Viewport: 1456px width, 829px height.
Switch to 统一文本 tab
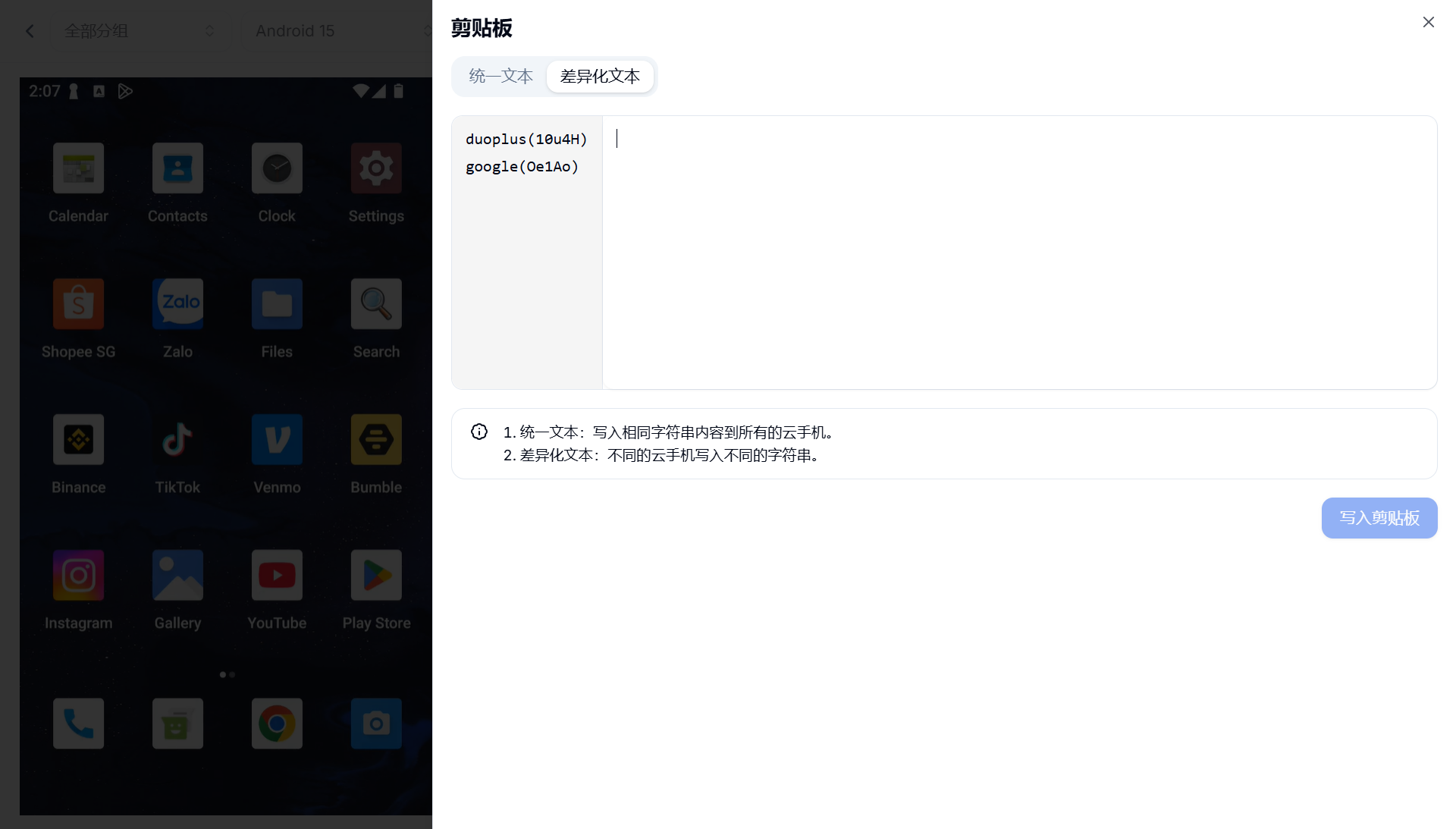tap(500, 76)
